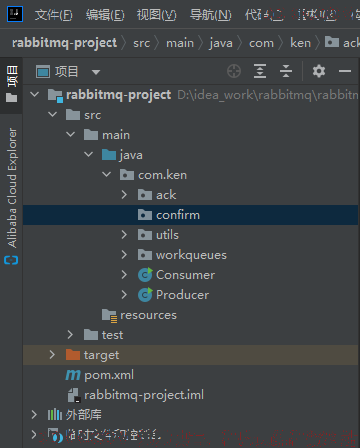Viewport: 360px width, 448px height.
Task: Click the Collapse All icon in project toolbar
Action: (x=286, y=71)
